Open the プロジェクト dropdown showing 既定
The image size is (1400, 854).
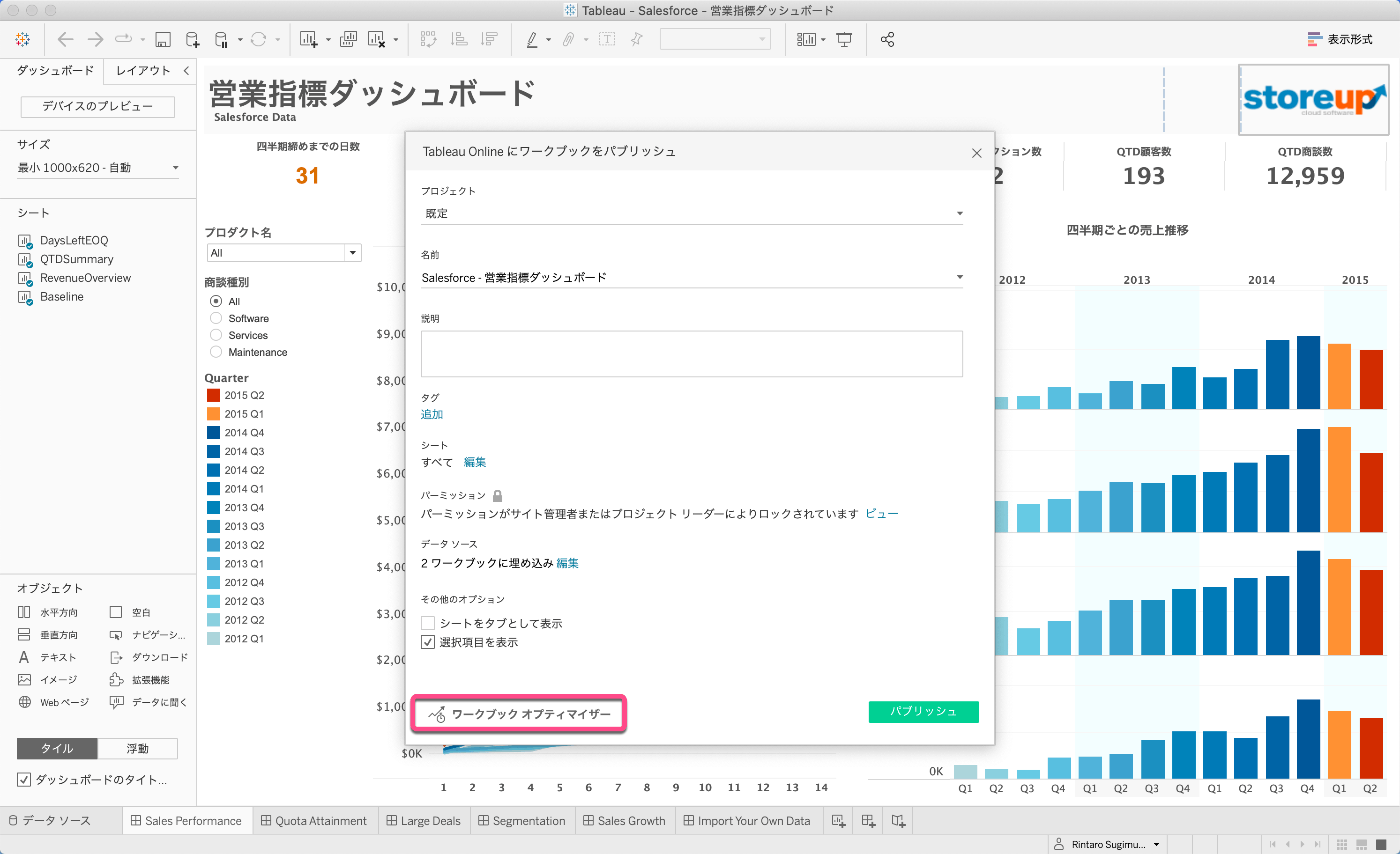692,213
